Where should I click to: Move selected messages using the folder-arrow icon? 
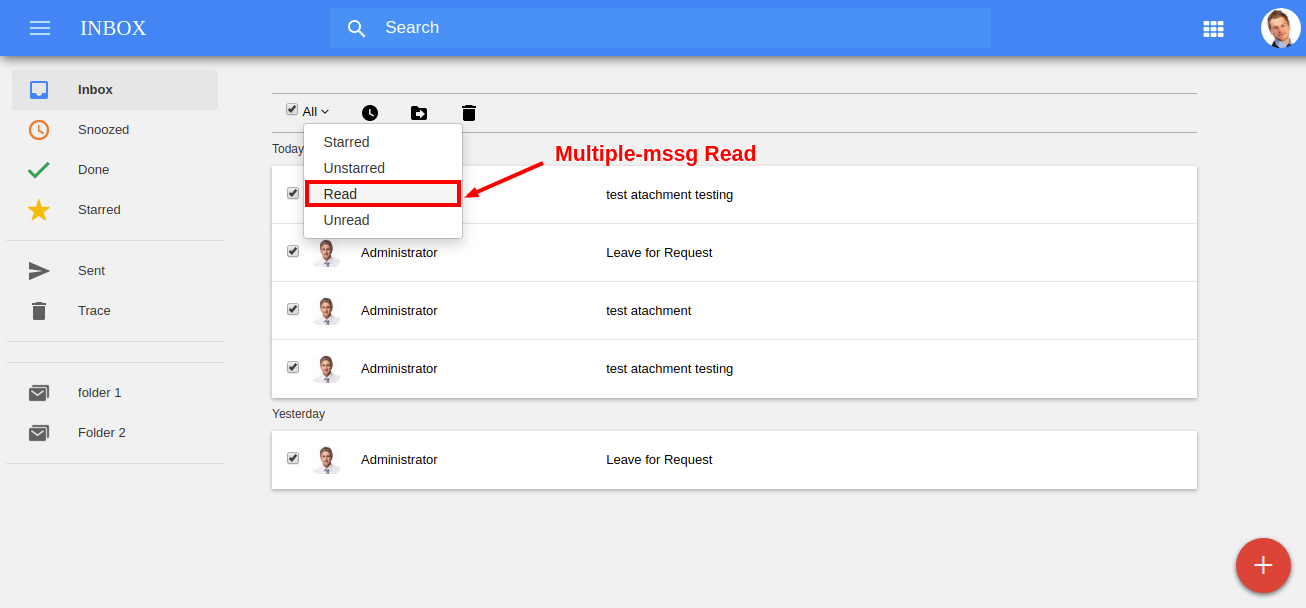[x=419, y=113]
